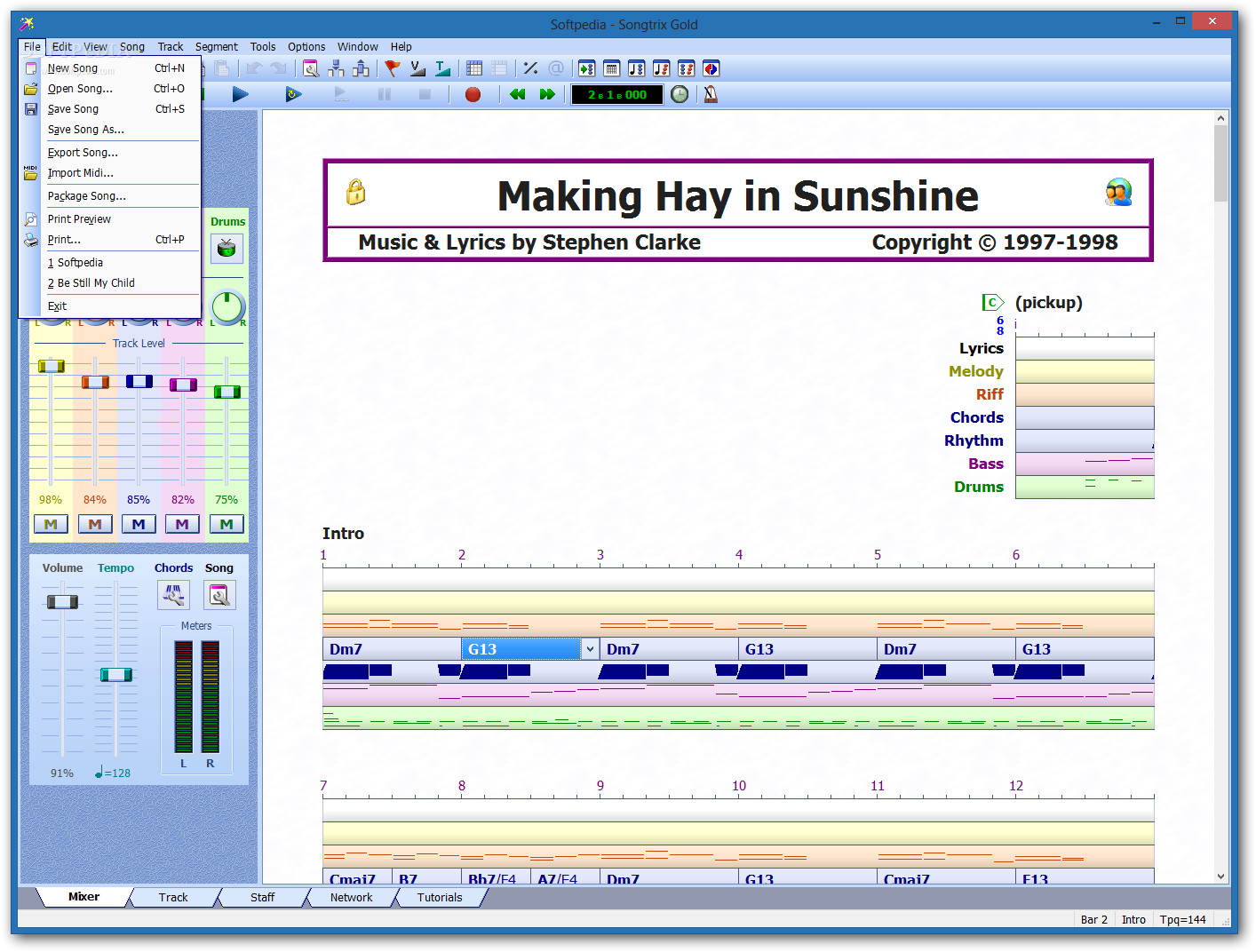The image size is (1256, 952).
Task: Mute the purple Bass track (82%)
Action: 182,524
